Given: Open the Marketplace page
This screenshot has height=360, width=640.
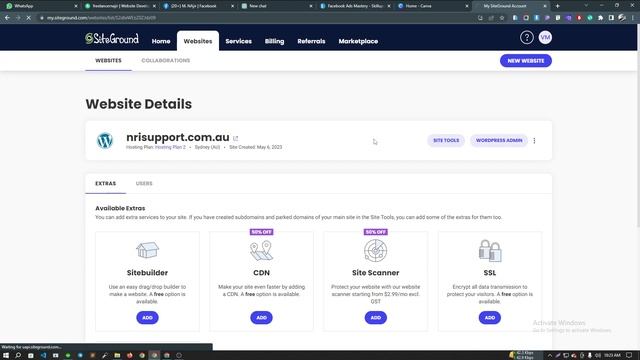Looking at the screenshot, I should 358,41.
